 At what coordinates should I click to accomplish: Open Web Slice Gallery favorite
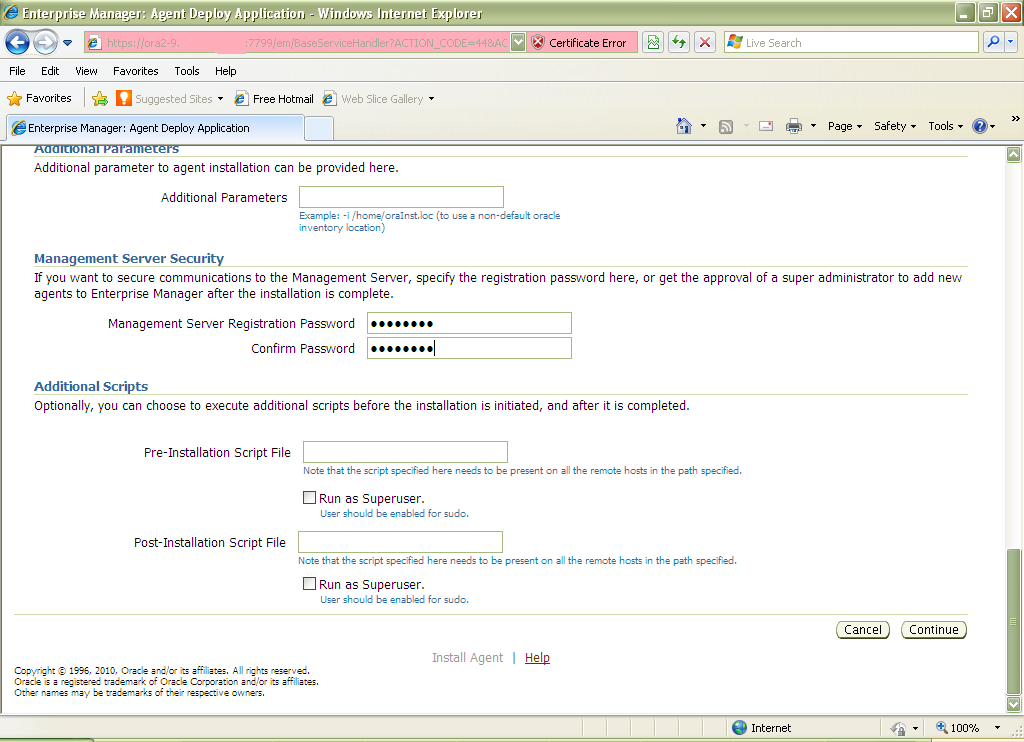tap(374, 99)
